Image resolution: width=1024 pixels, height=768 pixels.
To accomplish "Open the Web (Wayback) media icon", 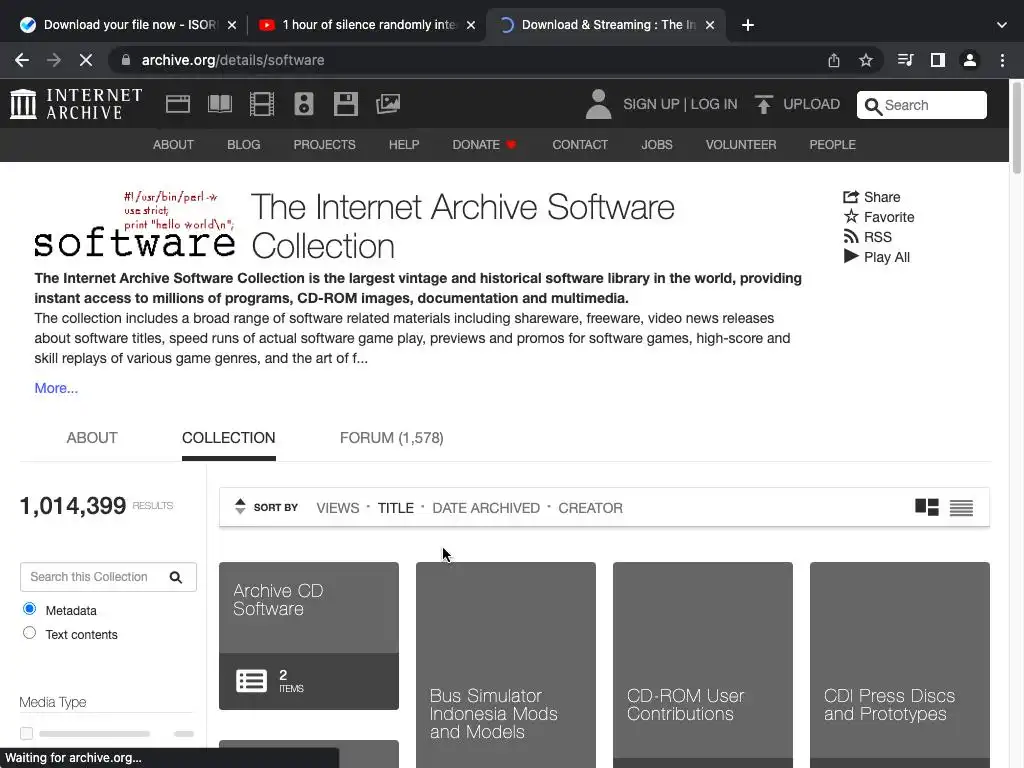I will click(178, 104).
